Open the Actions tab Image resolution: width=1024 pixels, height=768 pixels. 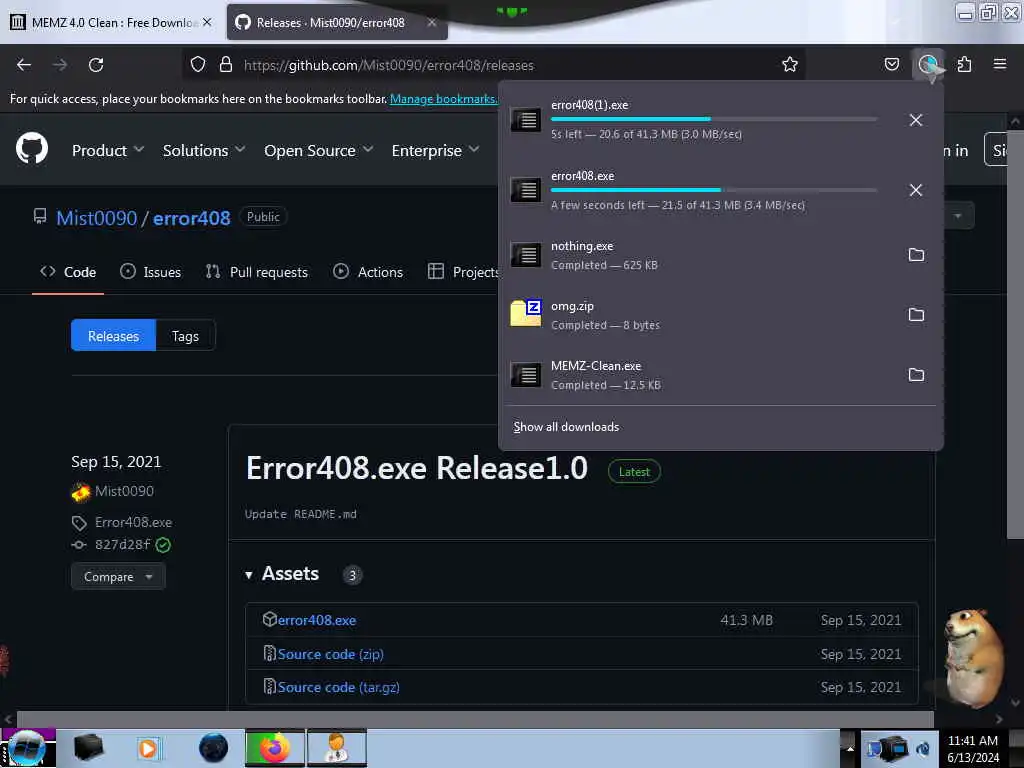click(x=368, y=272)
